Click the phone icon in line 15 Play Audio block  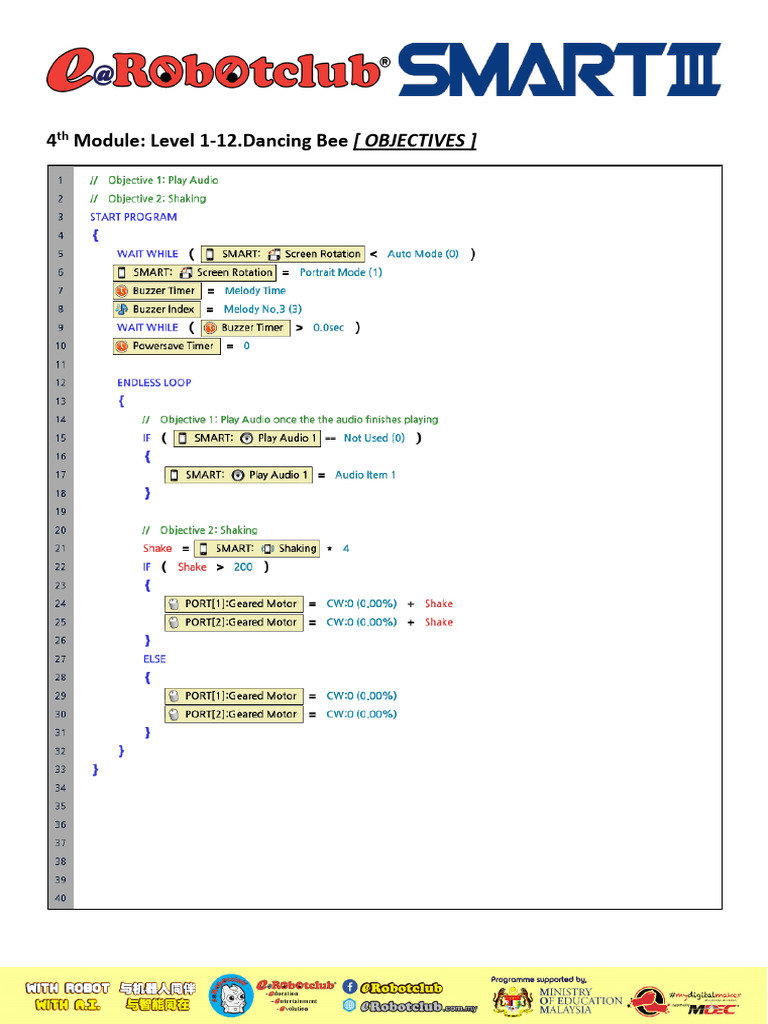click(x=183, y=438)
